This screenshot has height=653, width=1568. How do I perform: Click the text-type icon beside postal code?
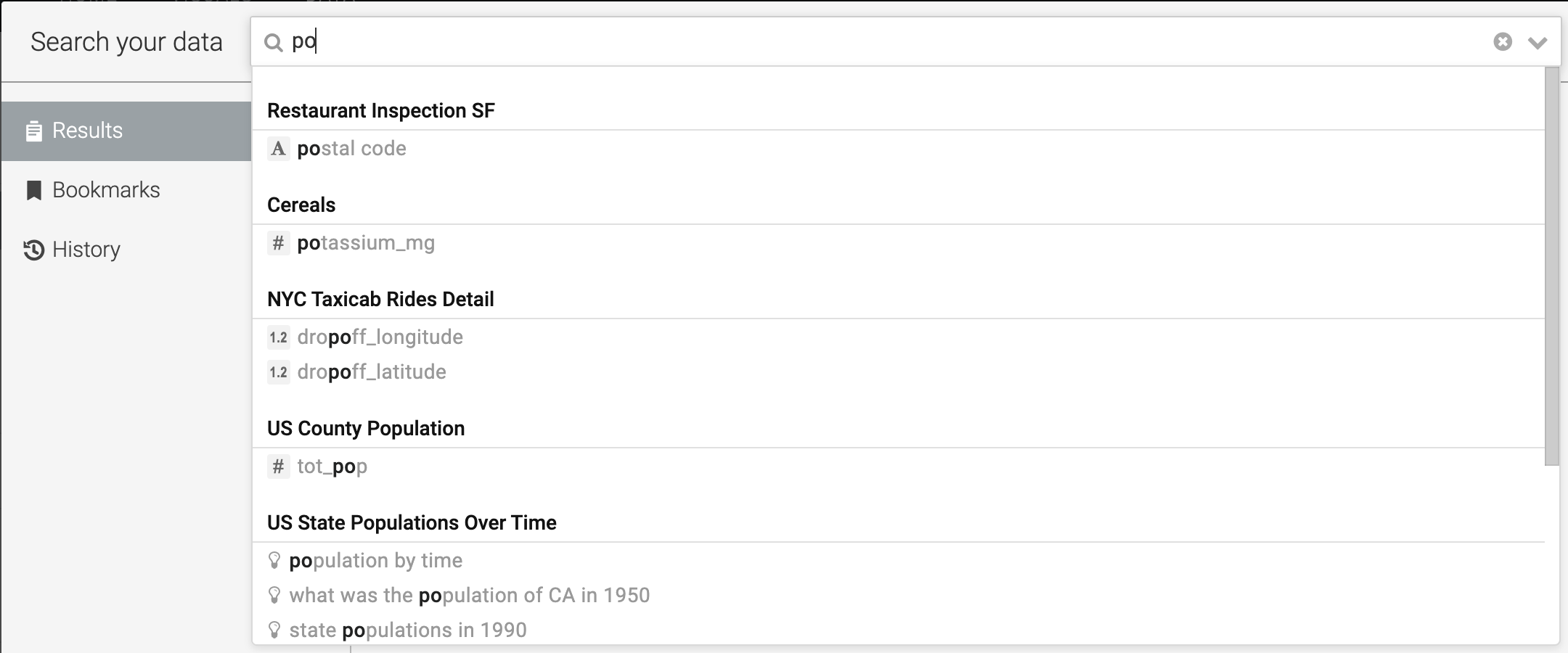(x=278, y=149)
